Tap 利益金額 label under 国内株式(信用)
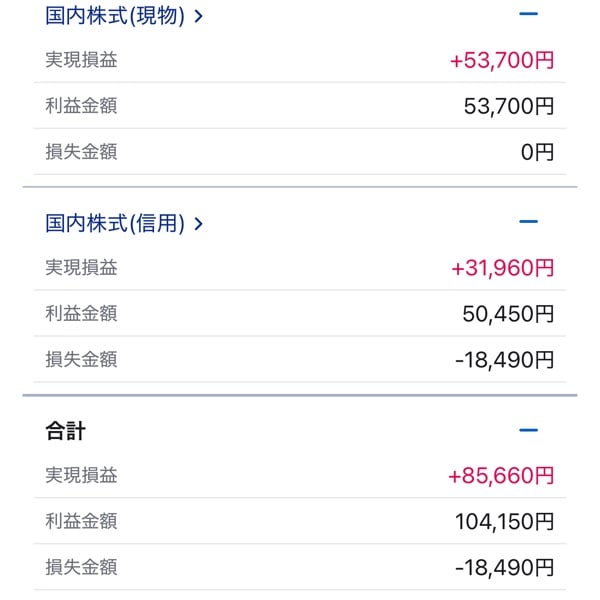Image resolution: width=600 pixels, height=600 pixels. [x=81, y=313]
